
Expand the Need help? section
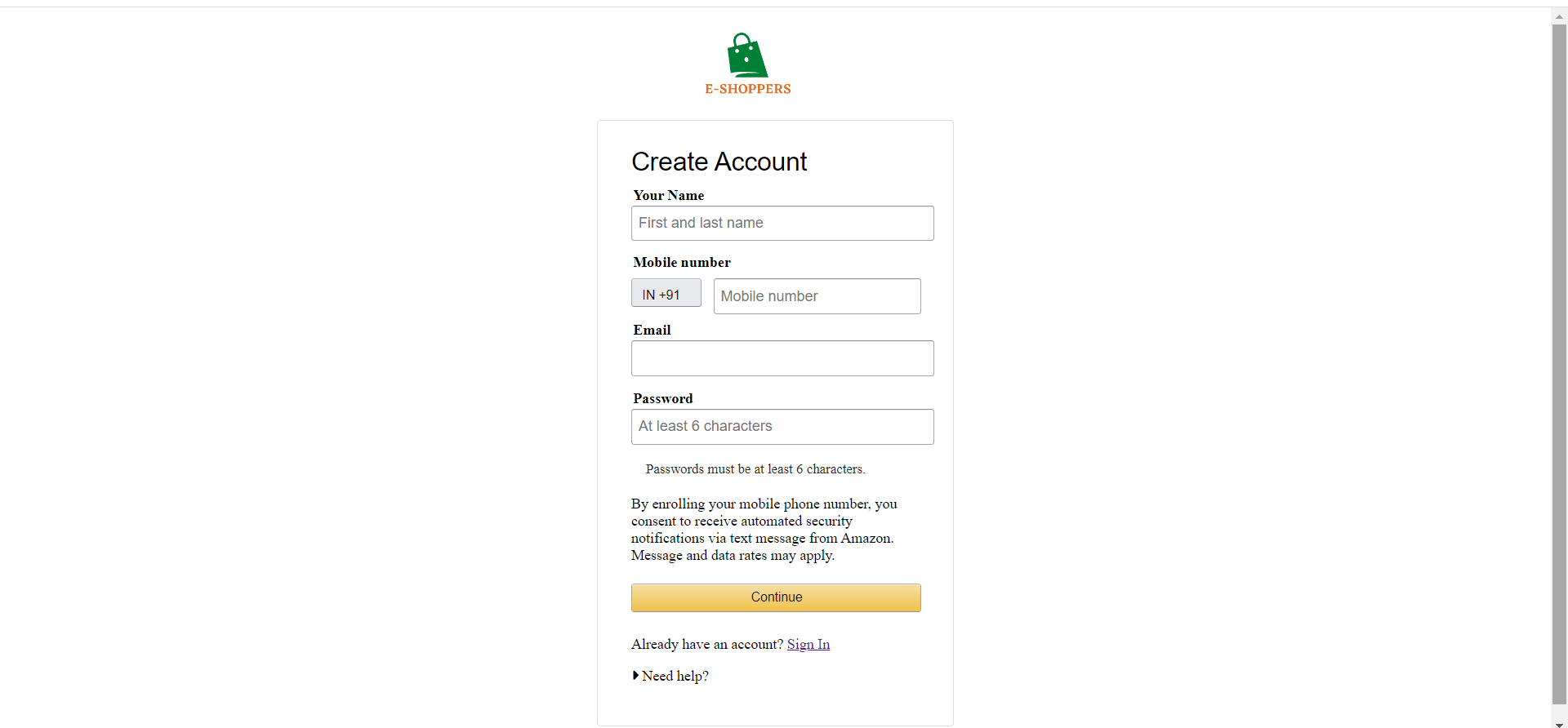click(x=670, y=676)
